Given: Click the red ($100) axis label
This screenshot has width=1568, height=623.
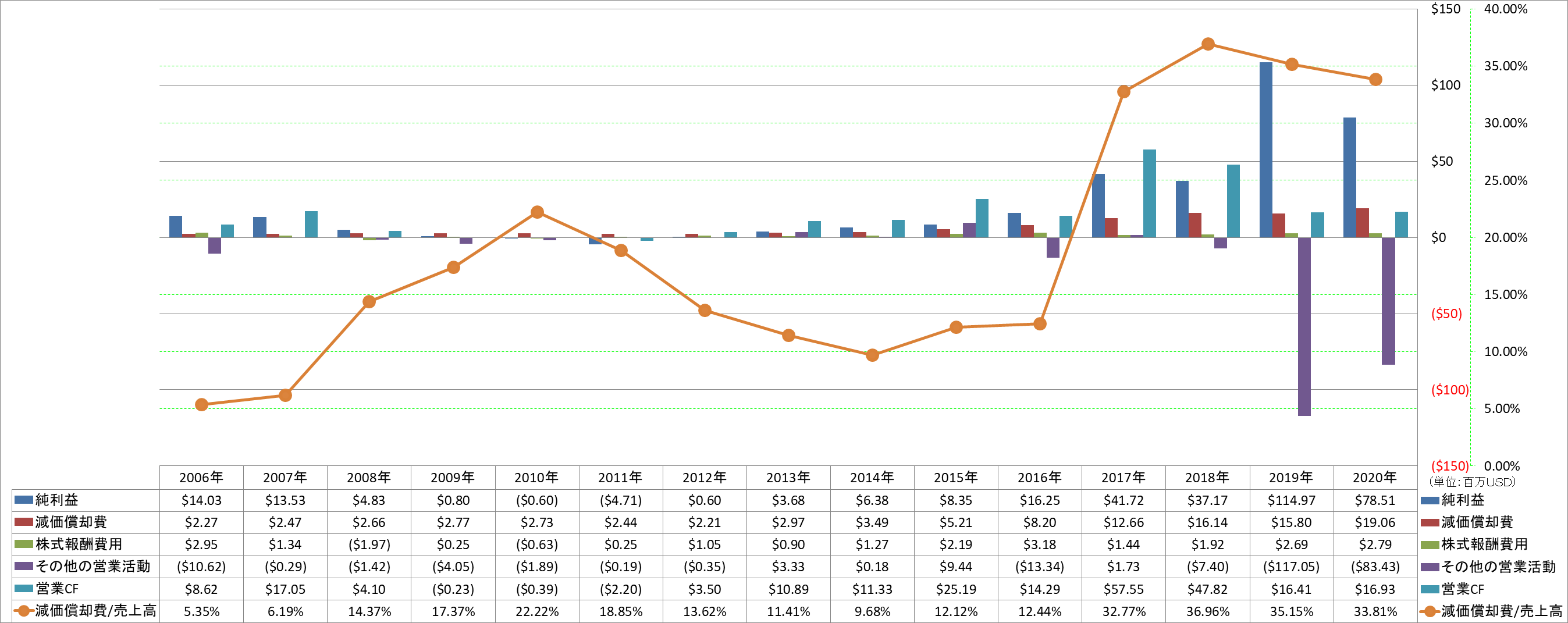Looking at the screenshot, I should 1449,390.
